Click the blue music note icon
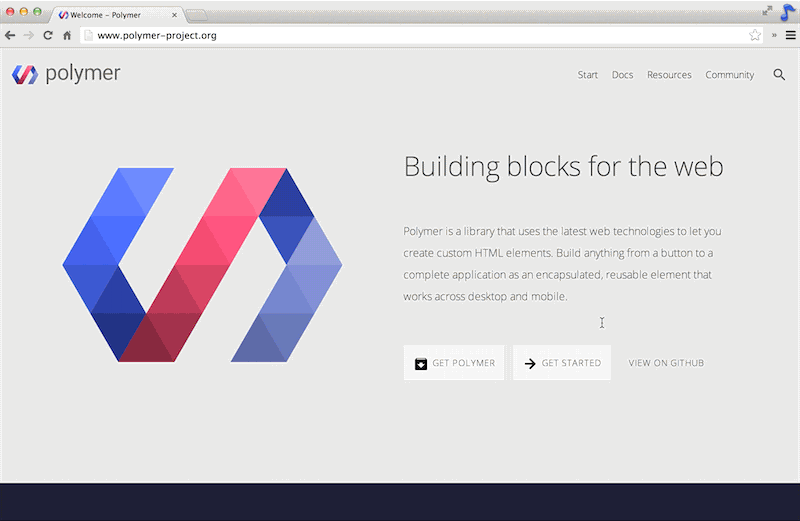 pos(787,12)
